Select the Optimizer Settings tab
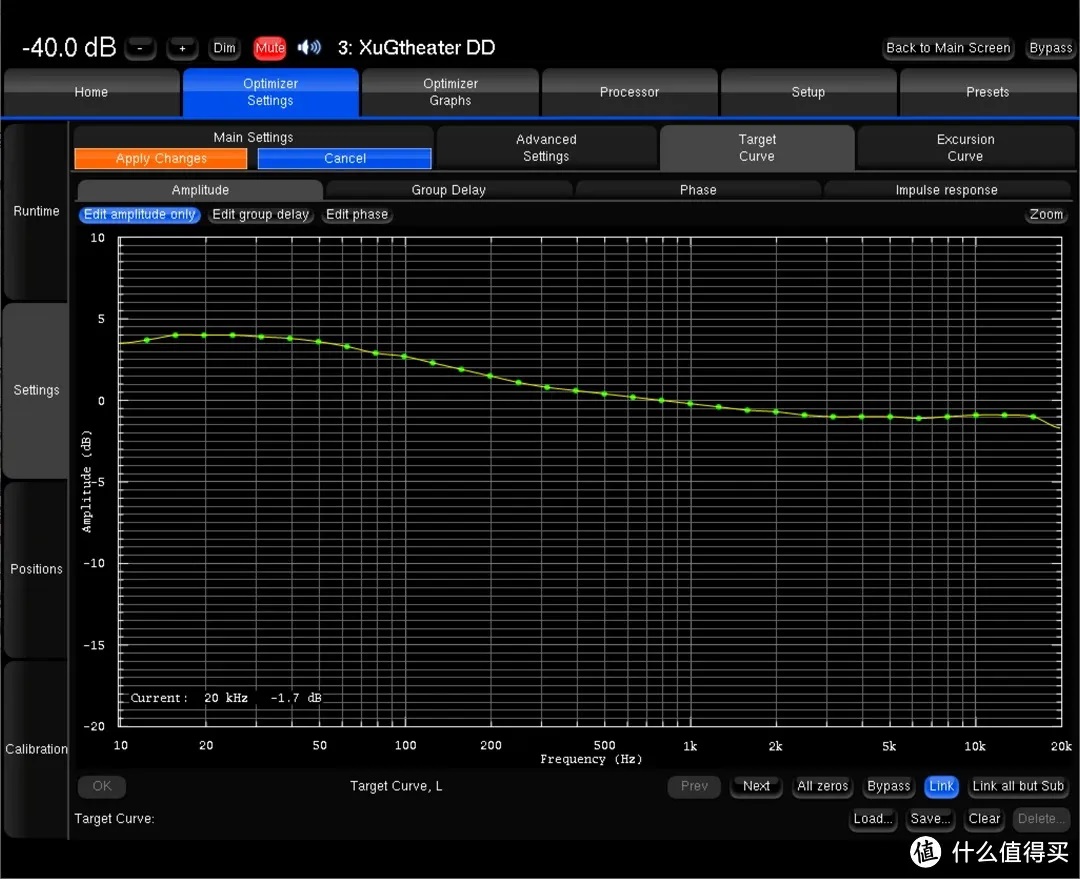Viewport: 1080px width, 879px height. 271,92
